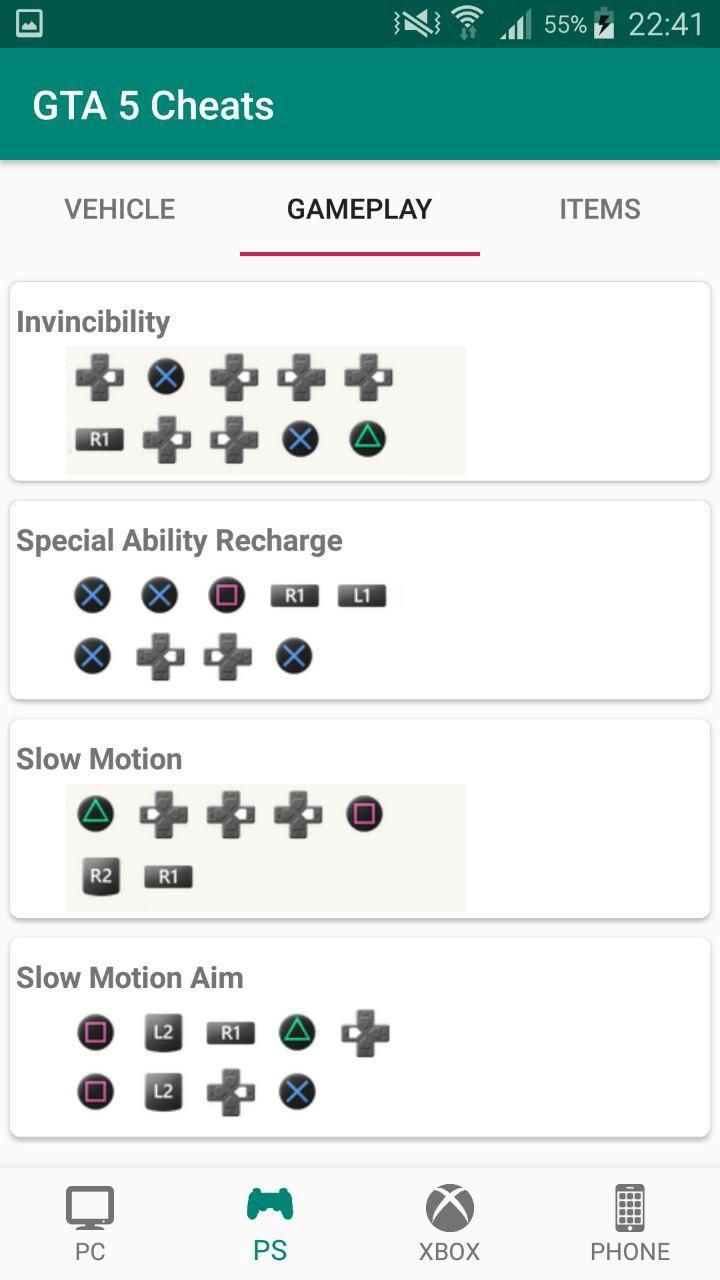The image size is (720, 1280).
Task: Click the L1 button in Special Ability Recharge
Action: pos(361,596)
